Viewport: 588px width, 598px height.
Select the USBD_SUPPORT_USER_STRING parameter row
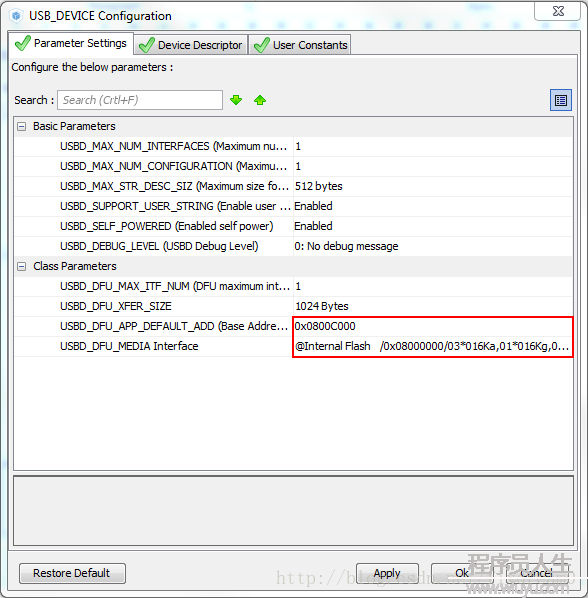coord(293,206)
